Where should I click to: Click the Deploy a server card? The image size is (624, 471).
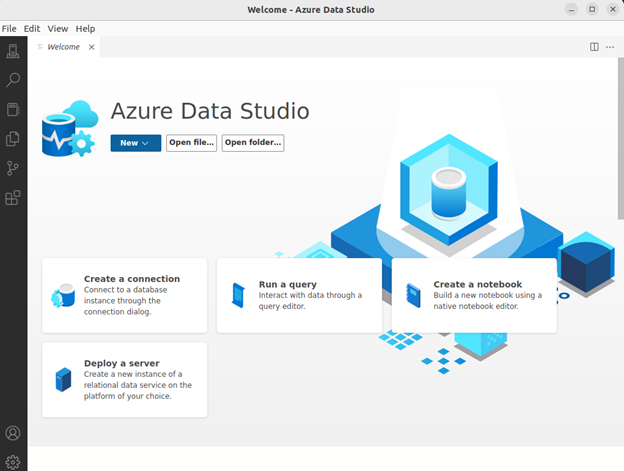(125, 380)
